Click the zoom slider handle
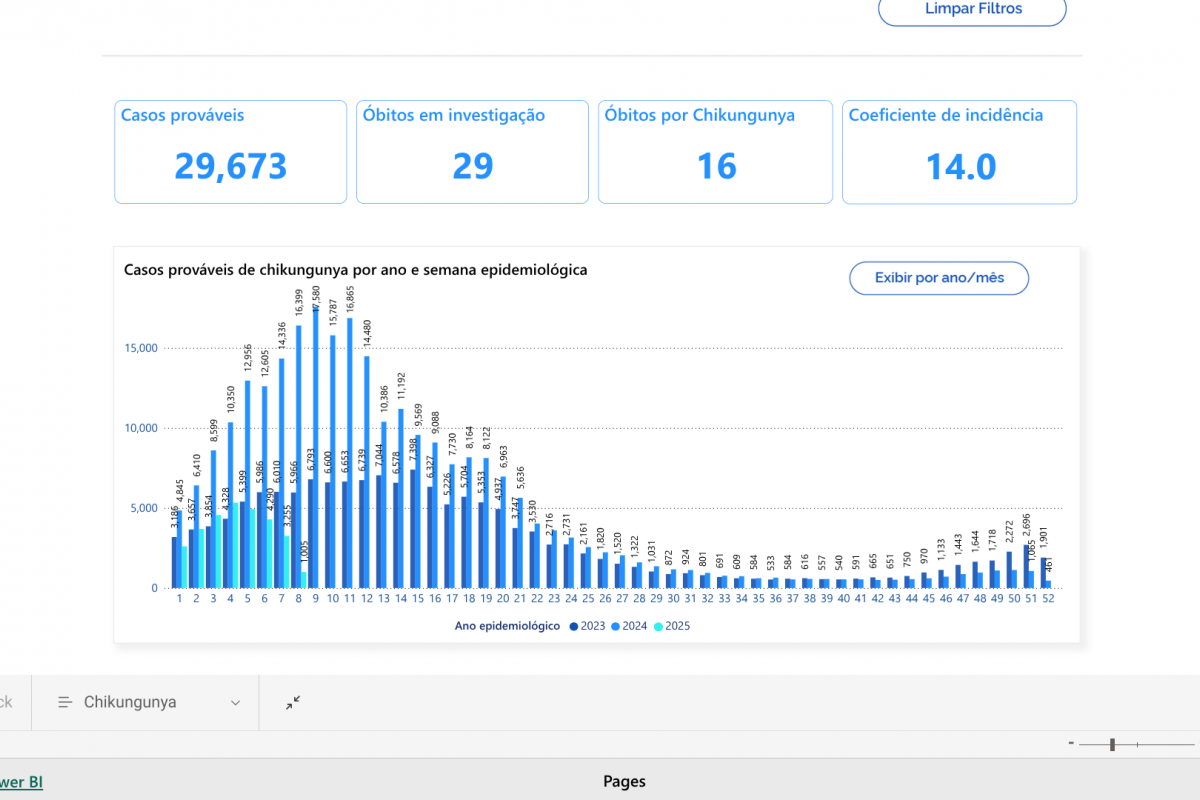 [x=1112, y=744]
